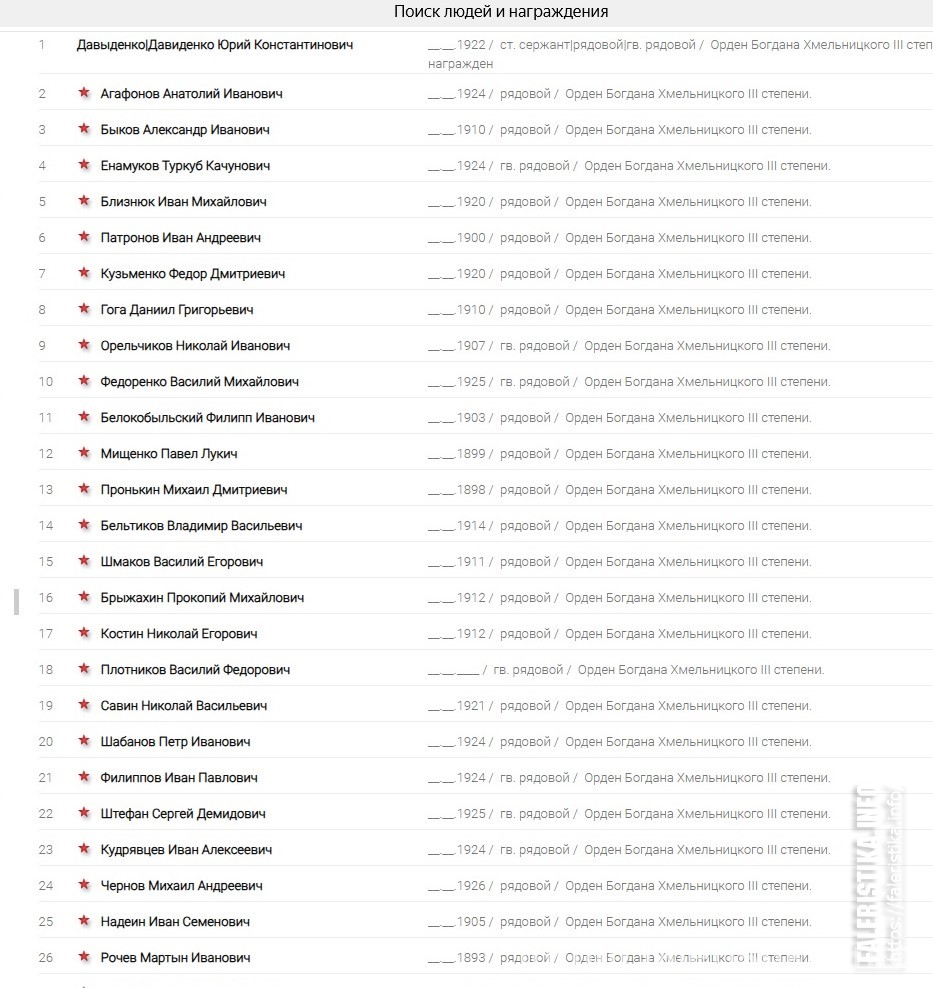This screenshot has height=988, width=933.
Task: Click the red star beside Мищенко Павел Лукич
Action: point(84,453)
